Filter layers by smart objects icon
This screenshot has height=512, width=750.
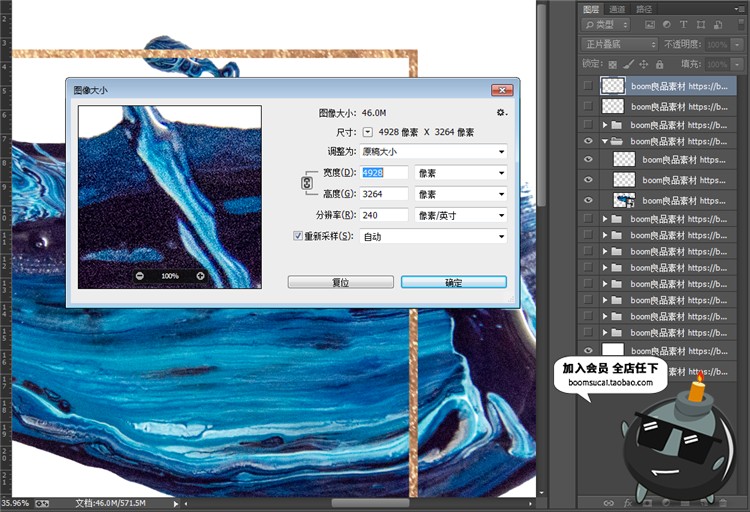[x=718, y=24]
